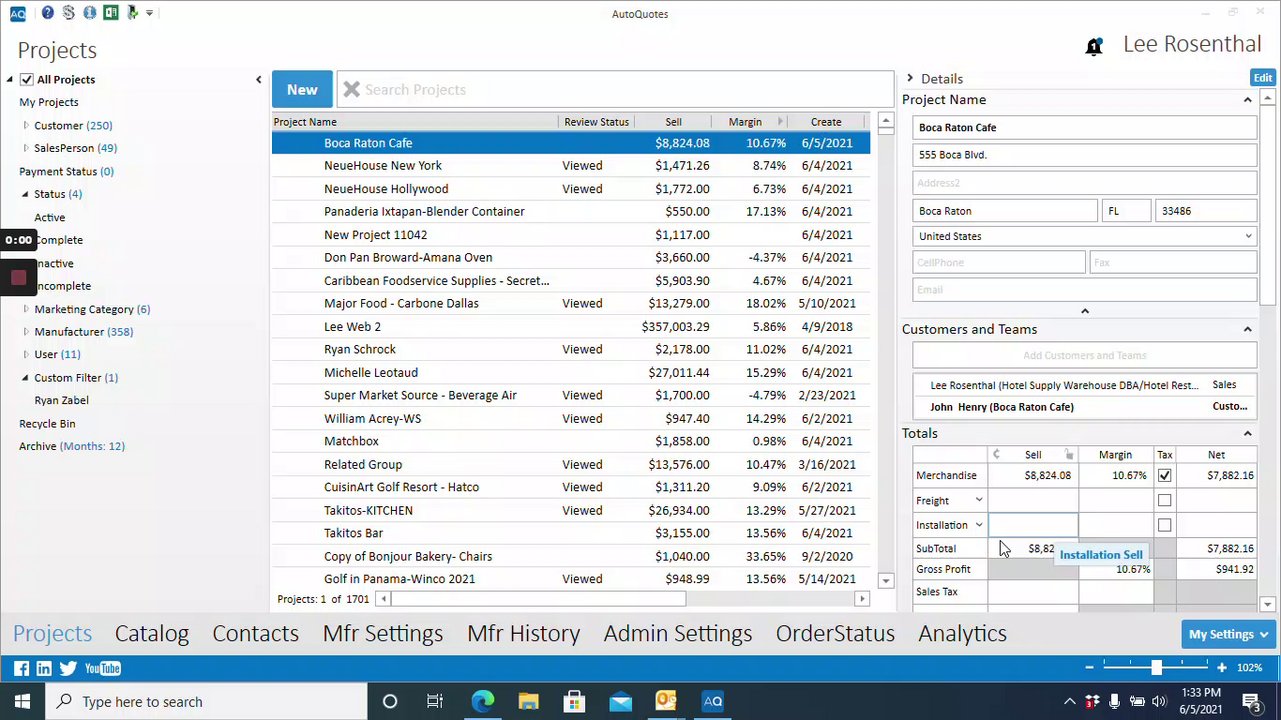
Task: Click the New project button
Action: pyautogui.click(x=302, y=90)
